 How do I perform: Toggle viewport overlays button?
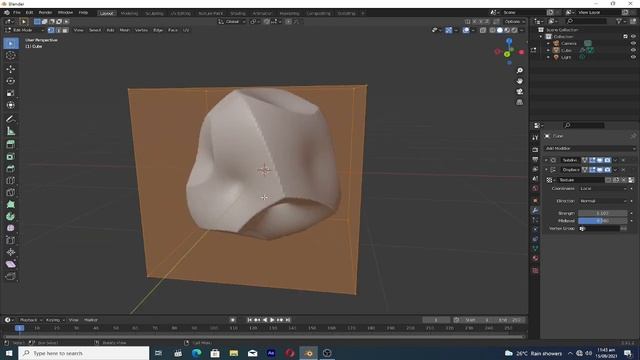point(466,30)
